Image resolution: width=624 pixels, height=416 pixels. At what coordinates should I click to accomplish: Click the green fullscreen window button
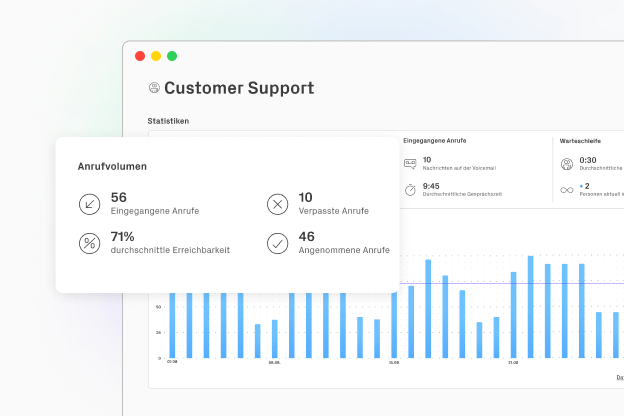172,56
